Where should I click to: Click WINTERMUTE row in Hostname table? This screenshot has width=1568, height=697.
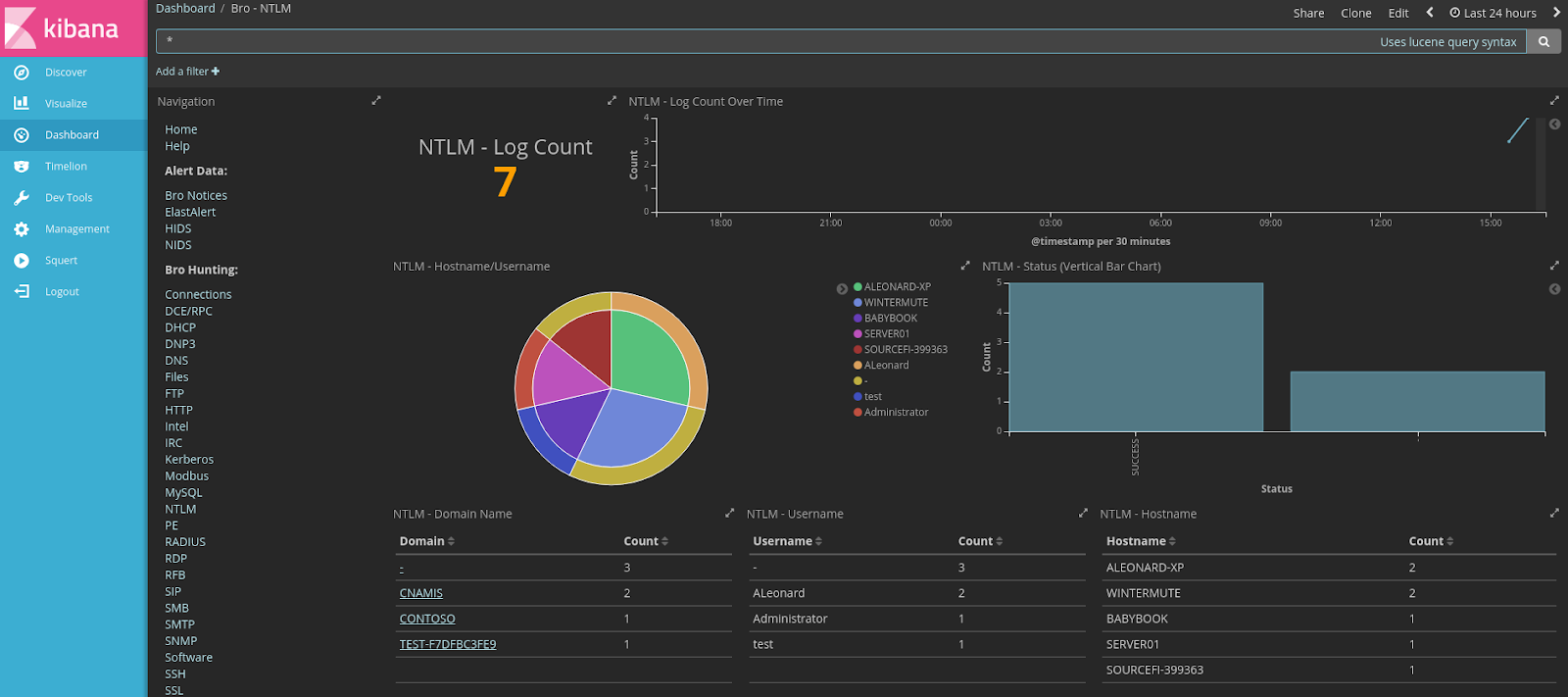click(1330, 593)
